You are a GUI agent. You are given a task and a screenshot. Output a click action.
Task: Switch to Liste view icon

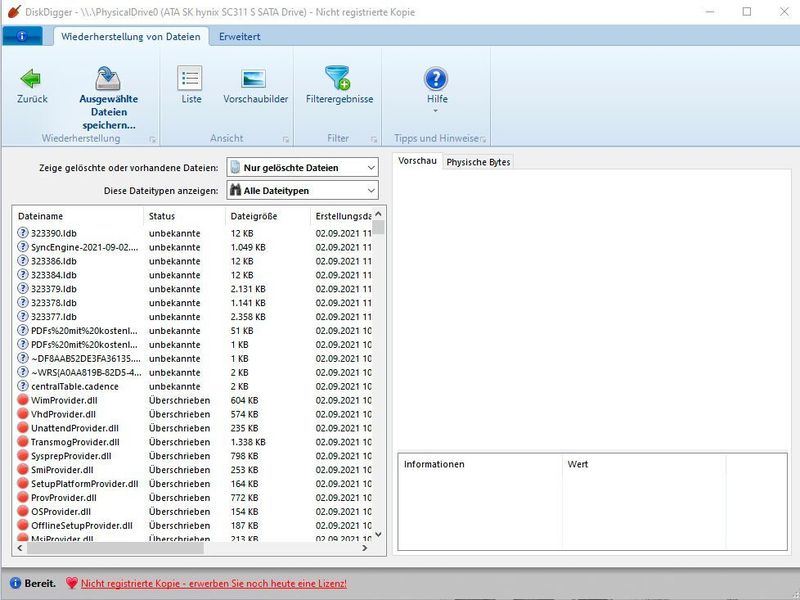[x=190, y=78]
